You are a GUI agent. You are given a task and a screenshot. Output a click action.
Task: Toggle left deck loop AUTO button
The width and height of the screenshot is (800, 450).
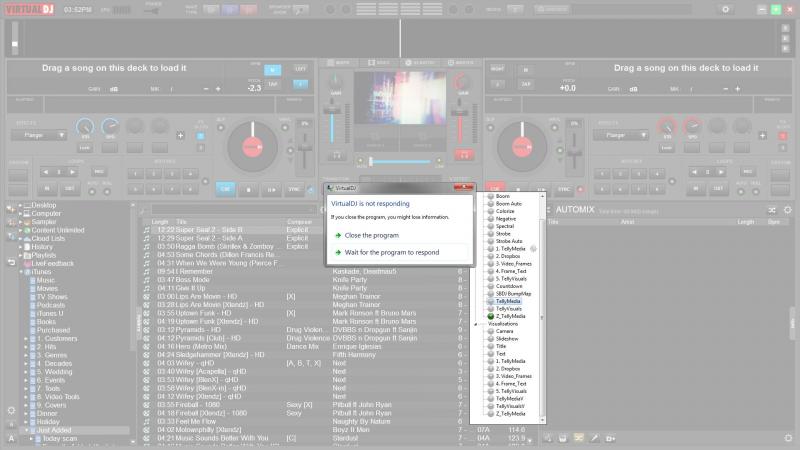click(x=92, y=192)
